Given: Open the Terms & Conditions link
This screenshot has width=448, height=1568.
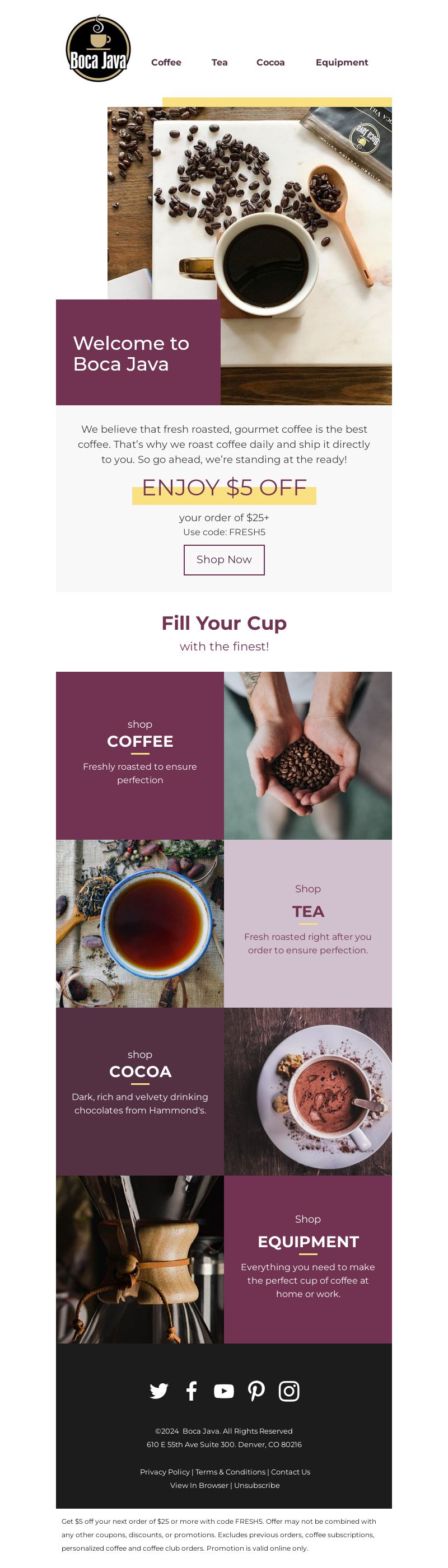Looking at the screenshot, I should pos(230,1472).
